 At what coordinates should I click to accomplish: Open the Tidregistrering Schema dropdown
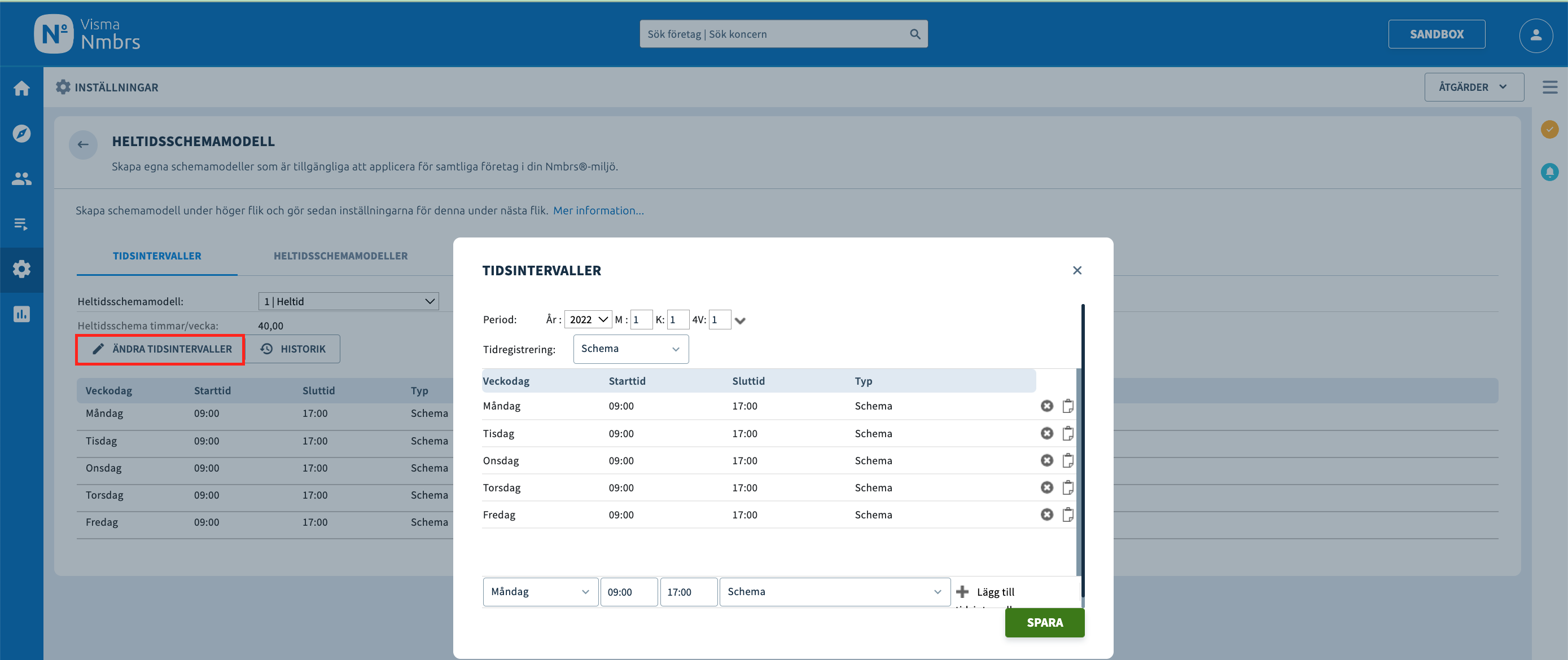click(x=630, y=349)
